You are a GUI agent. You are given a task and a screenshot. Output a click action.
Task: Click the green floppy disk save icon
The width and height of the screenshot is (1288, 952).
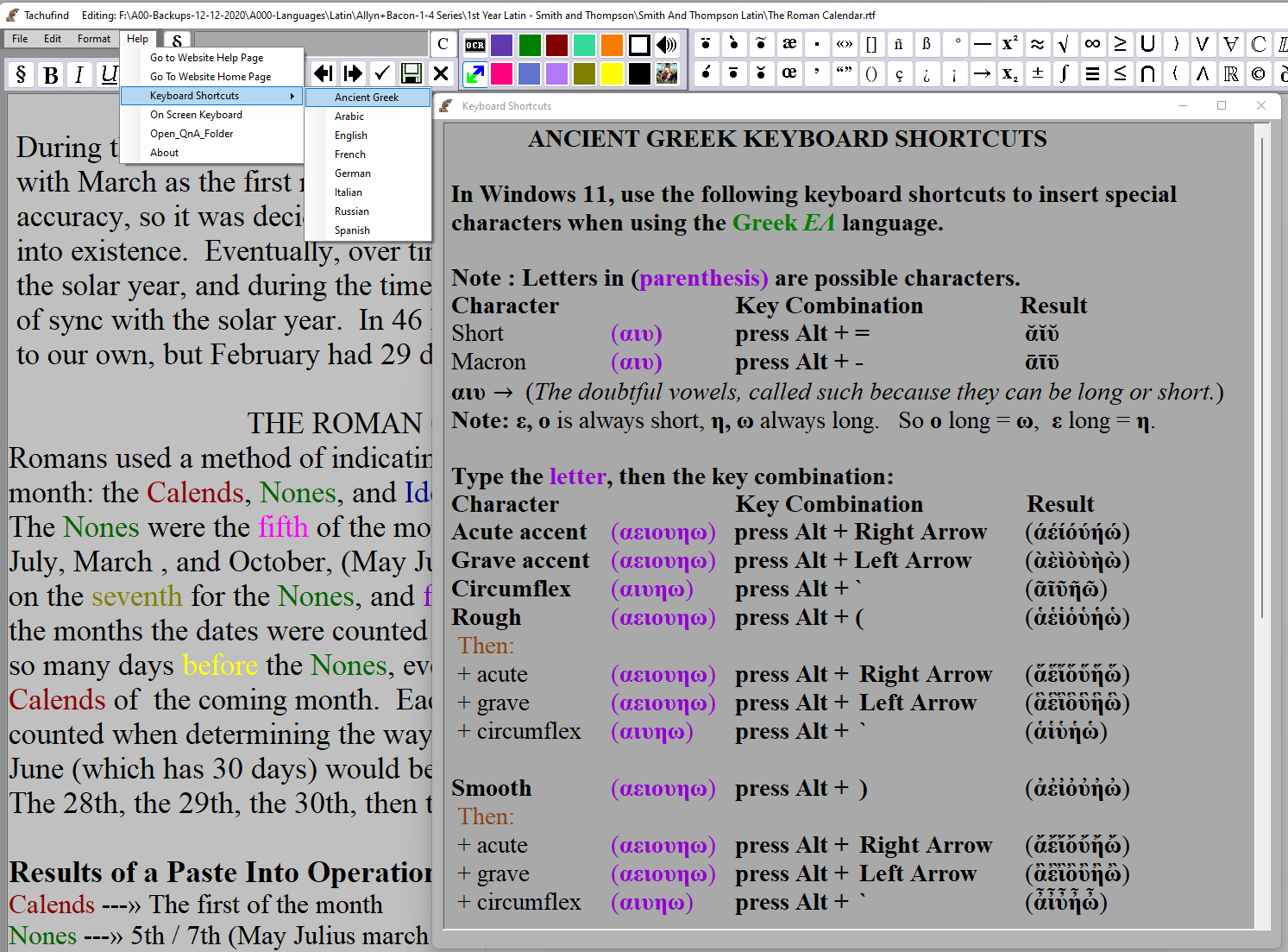(x=412, y=73)
